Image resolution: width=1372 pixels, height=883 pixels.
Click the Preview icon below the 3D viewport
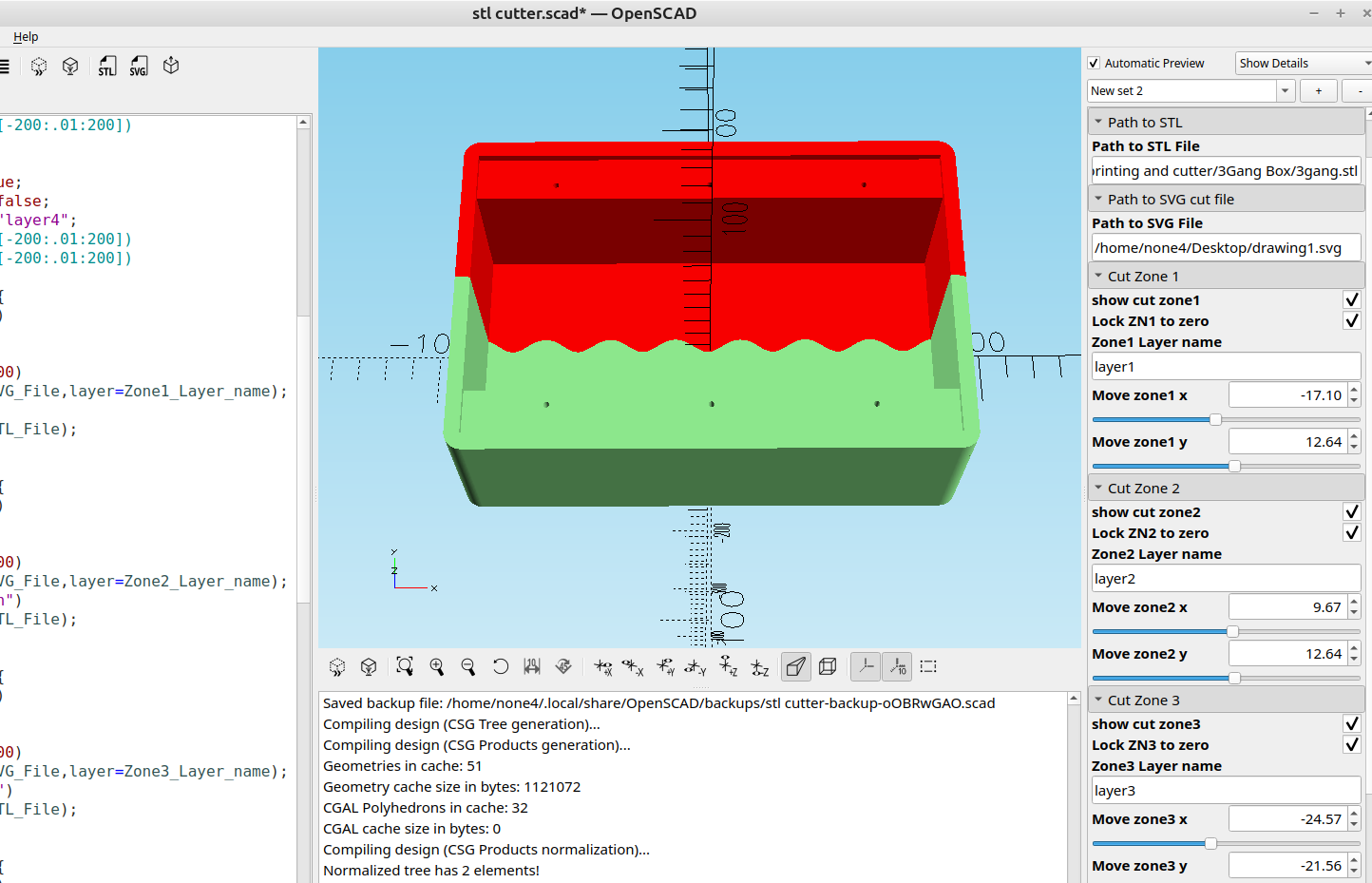(x=337, y=667)
